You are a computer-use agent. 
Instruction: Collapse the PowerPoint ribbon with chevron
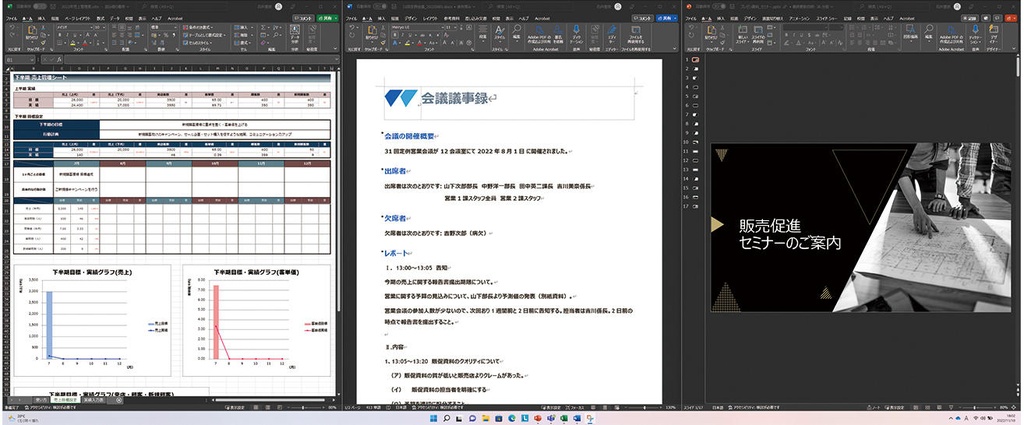pos(1016,50)
